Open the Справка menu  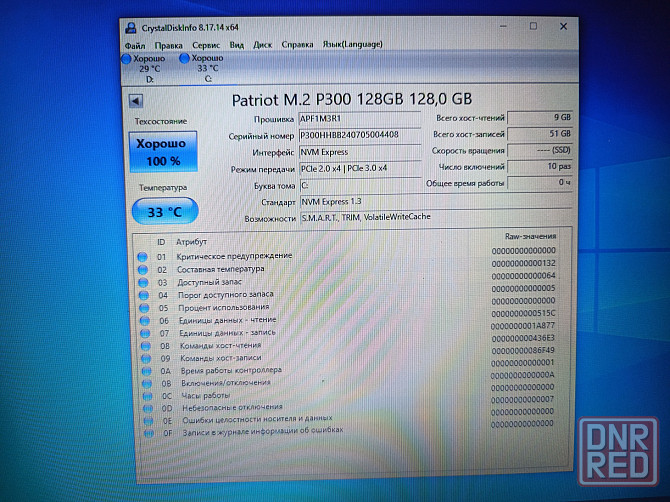pos(297,44)
